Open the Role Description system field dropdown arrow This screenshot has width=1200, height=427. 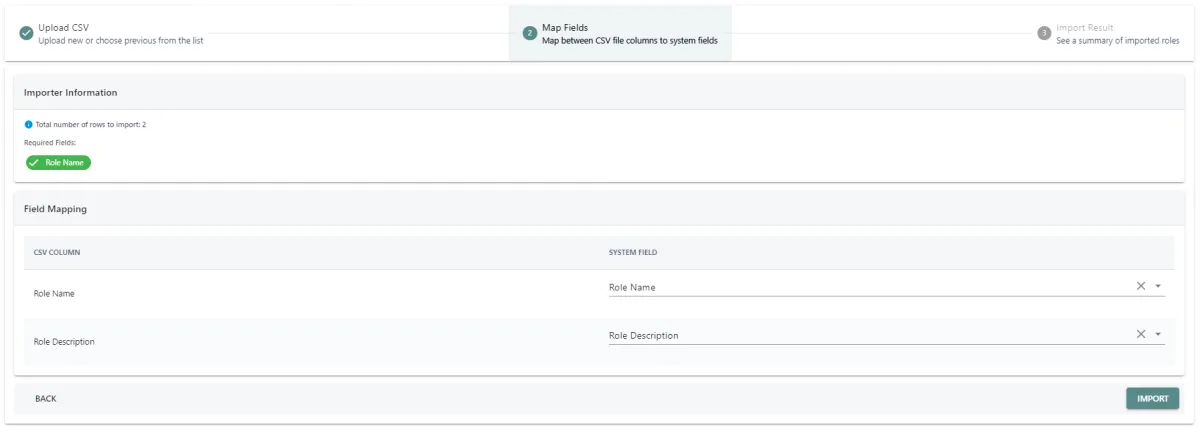(1158, 334)
